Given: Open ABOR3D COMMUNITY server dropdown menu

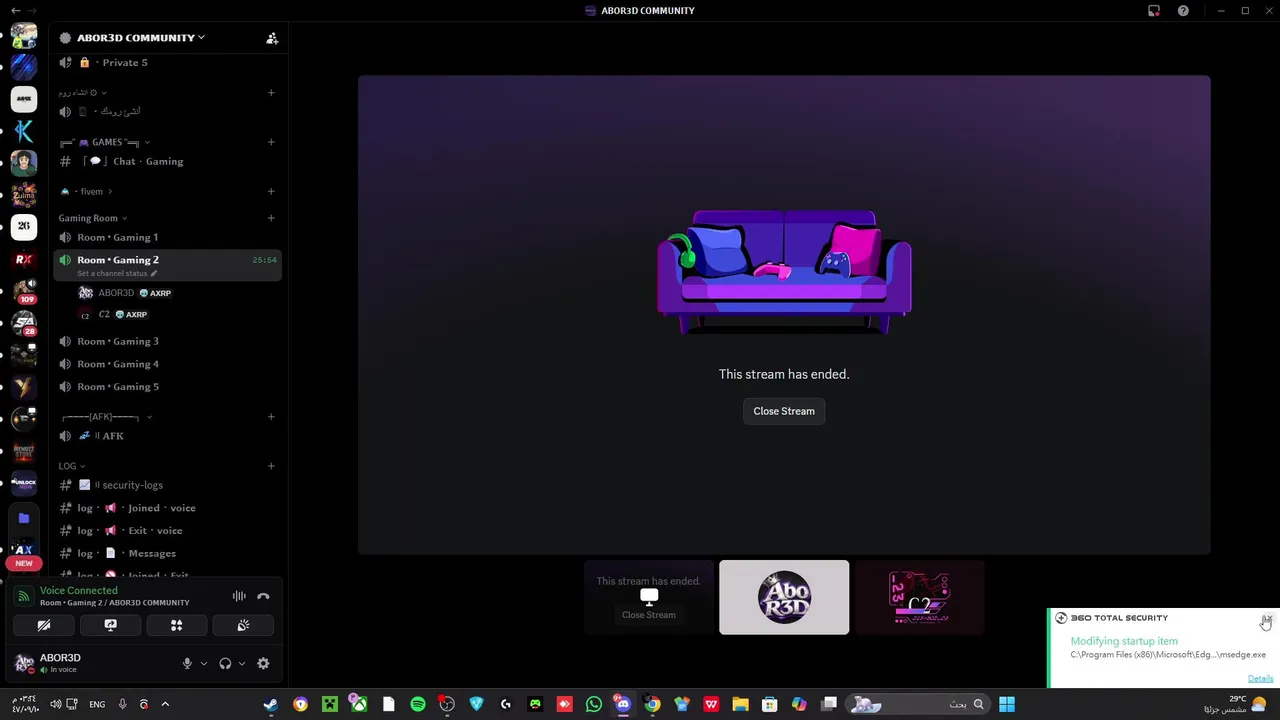Looking at the screenshot, I should 140,38.
